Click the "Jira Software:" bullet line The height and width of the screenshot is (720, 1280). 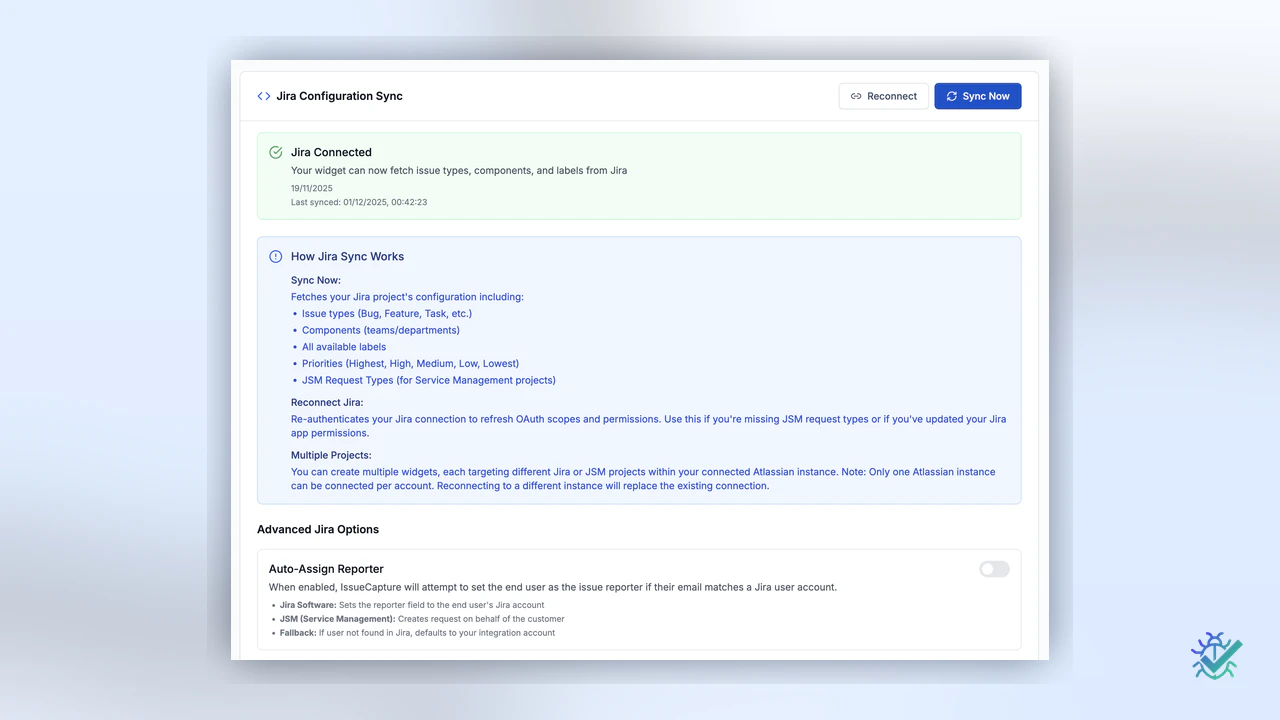[x=412, y=605]
